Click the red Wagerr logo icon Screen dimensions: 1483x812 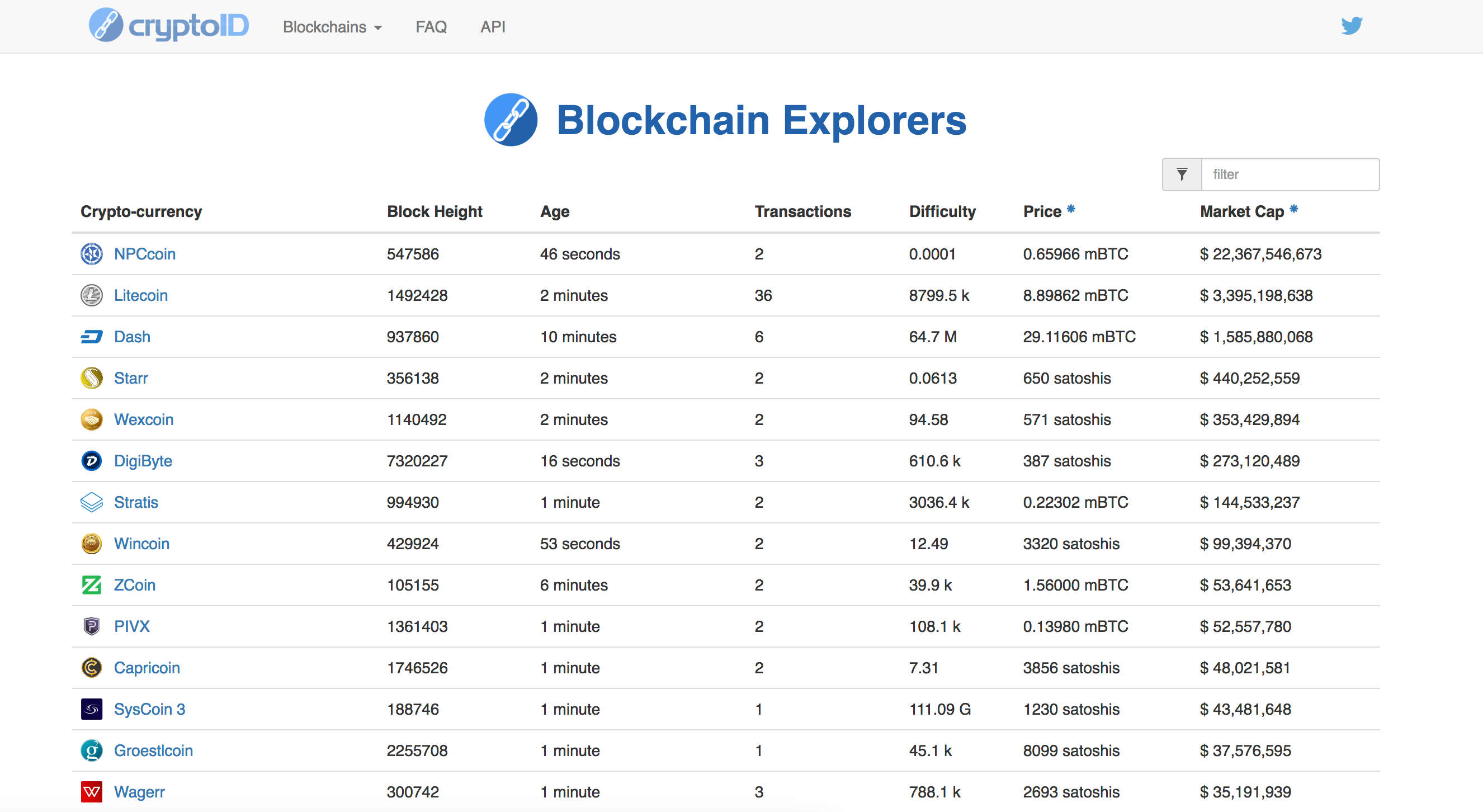pyautogui.click(x=92, y=792)
